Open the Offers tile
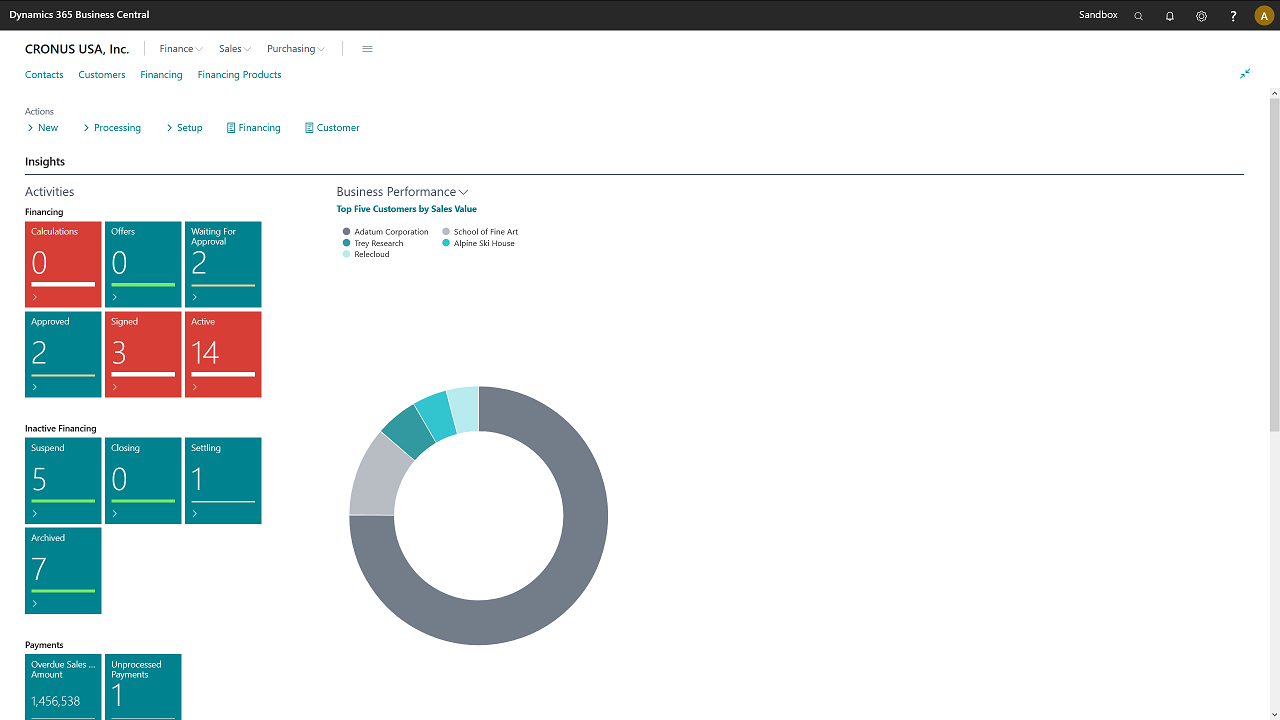The width and height of the screenshot is (1280, 720). coord(143,265)
